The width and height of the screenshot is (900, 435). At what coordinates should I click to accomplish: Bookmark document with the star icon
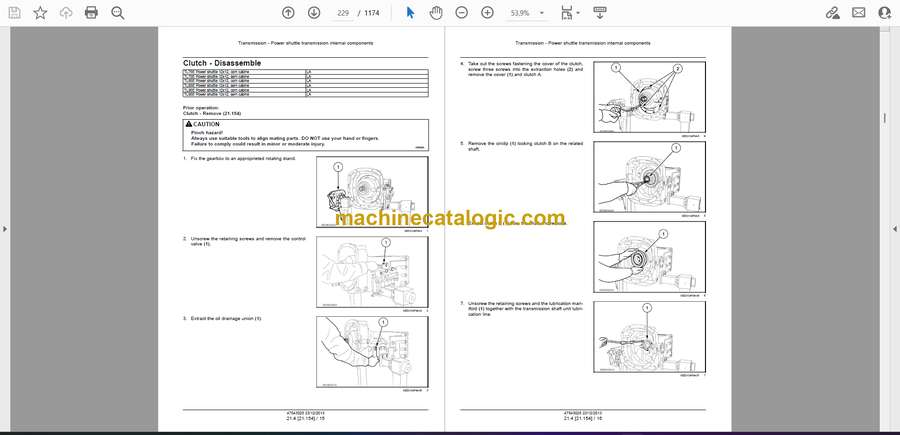pyautogui.click(x=40, y=13)
